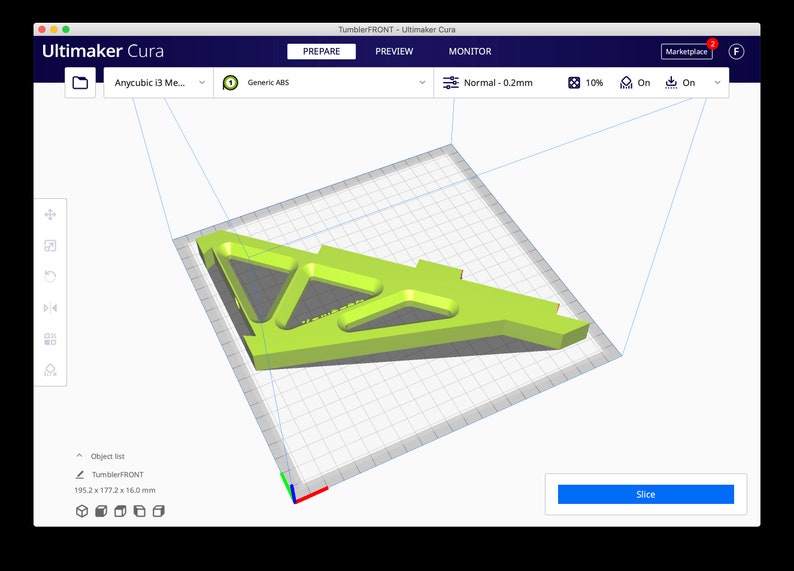Select the Per Model Settings tool
The width and height of the screenshot is (794, 571).
(50, 339)
